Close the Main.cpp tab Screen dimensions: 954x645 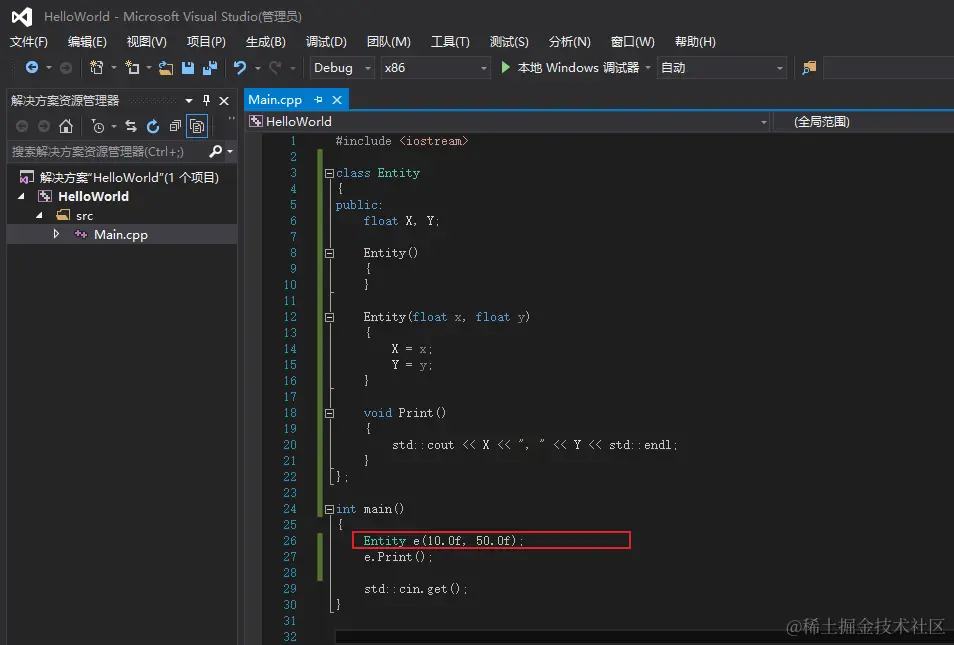click(x=337, y=99)
